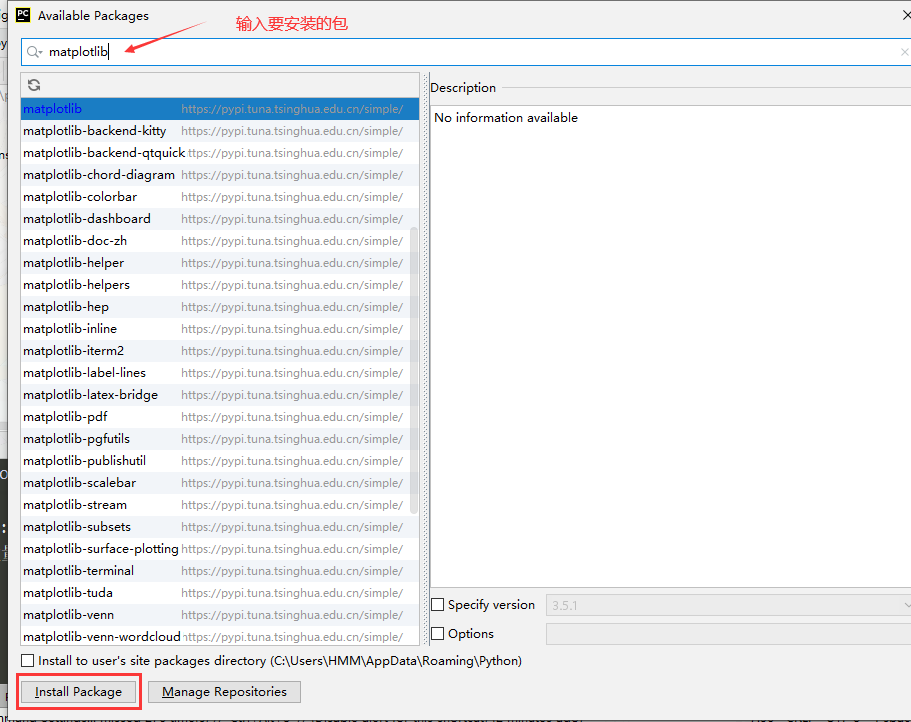The height and width of the screenshot is (722, 911).
Task: Select matplotlib-subsets package
Action: [220, 527]
